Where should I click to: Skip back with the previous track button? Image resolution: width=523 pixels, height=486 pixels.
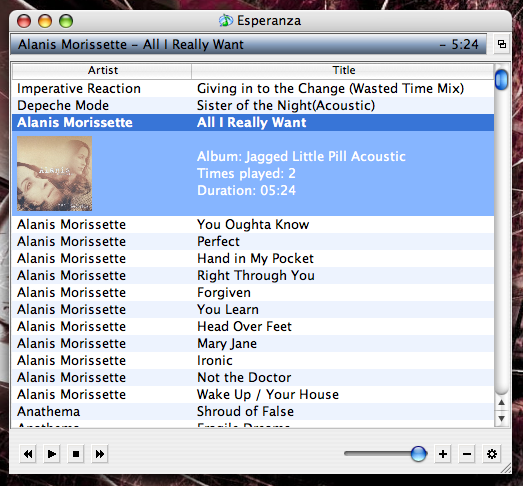(x=28, y=454)
